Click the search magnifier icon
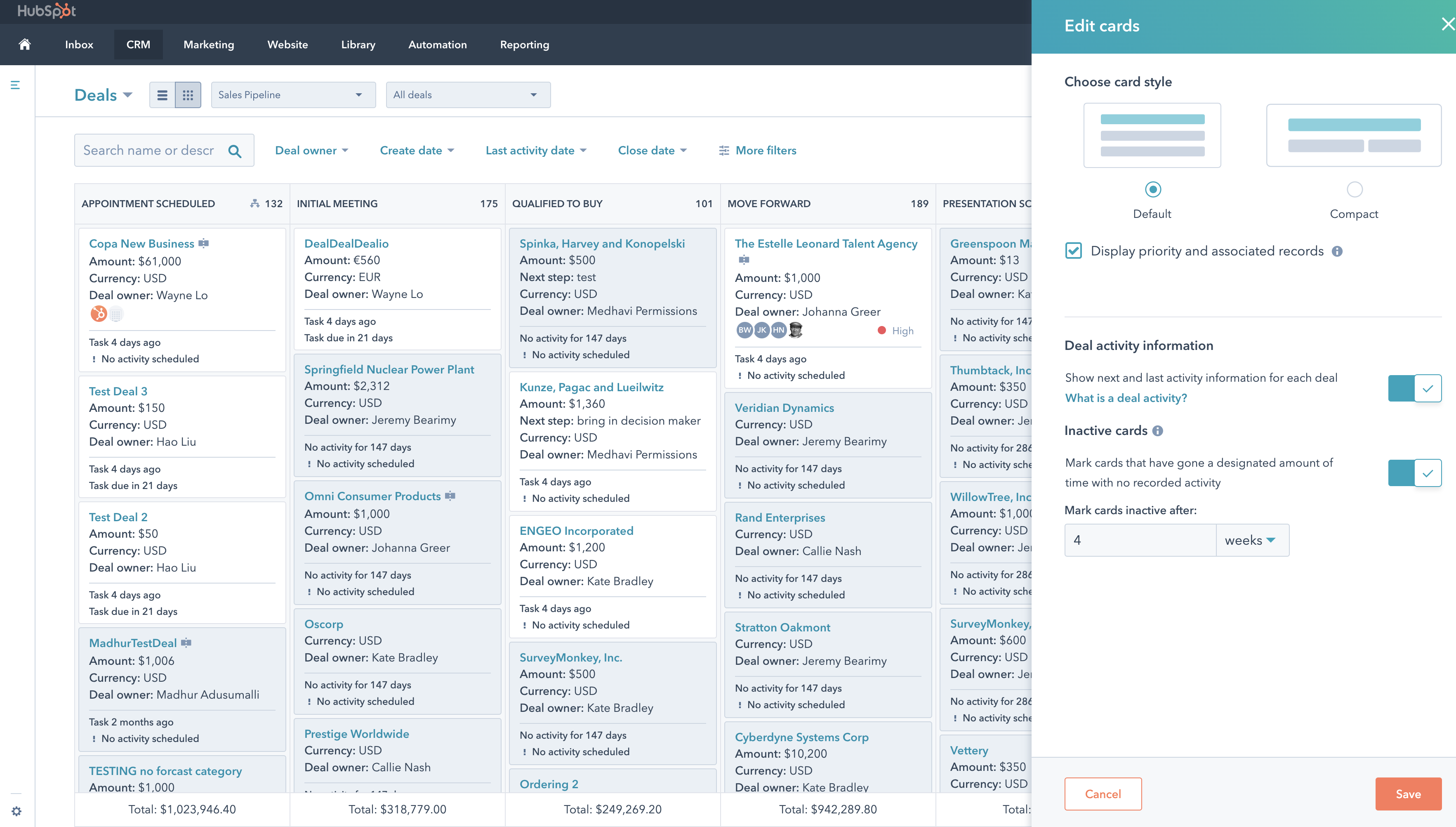1456x827 pixels. pyautogui.click(x=234, y=151)
